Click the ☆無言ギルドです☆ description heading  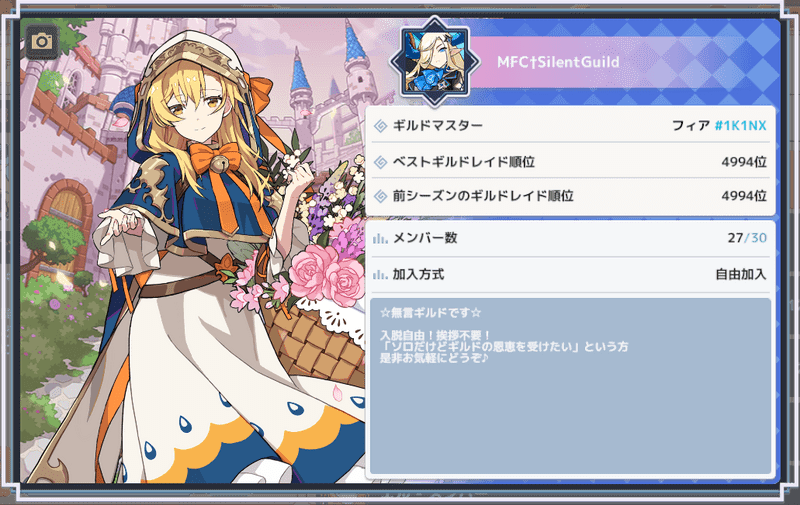tap(430, 313)
